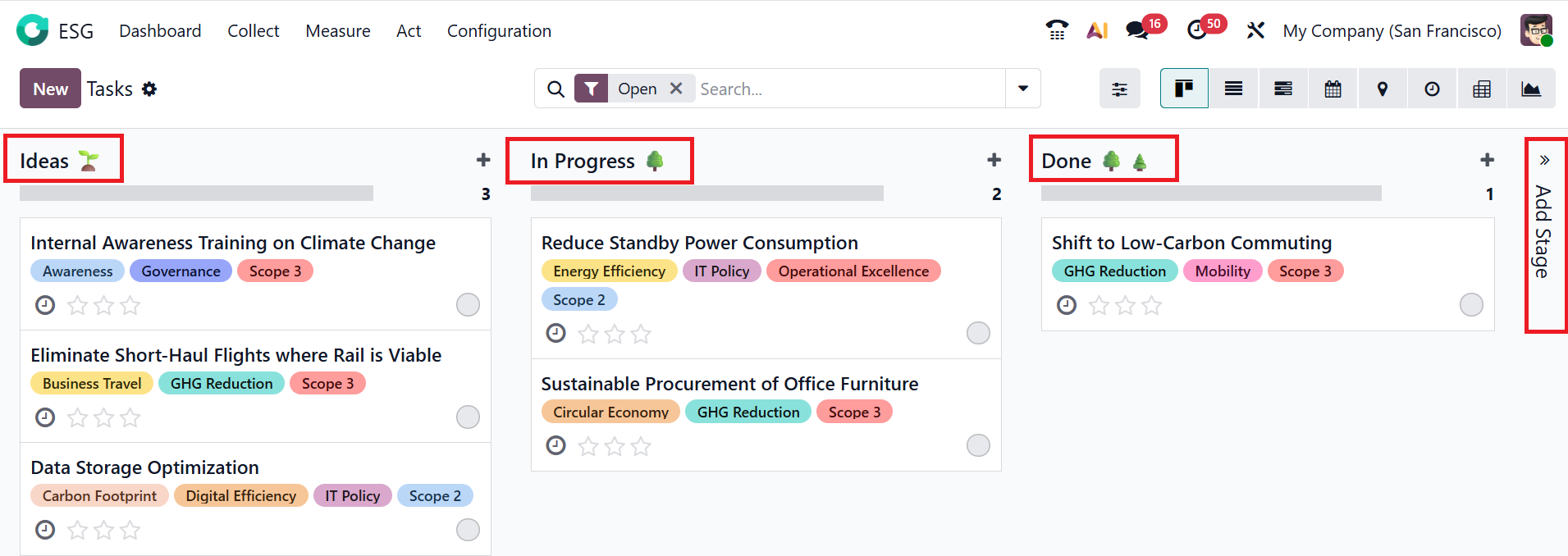
Task: Open the discuss messages icon
Action: click(x=1136, y=30)
